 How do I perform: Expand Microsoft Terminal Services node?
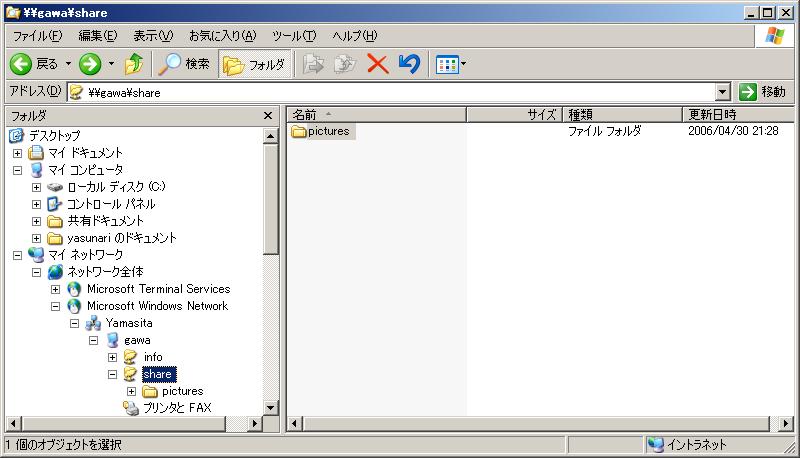click(x=56, y=289)
